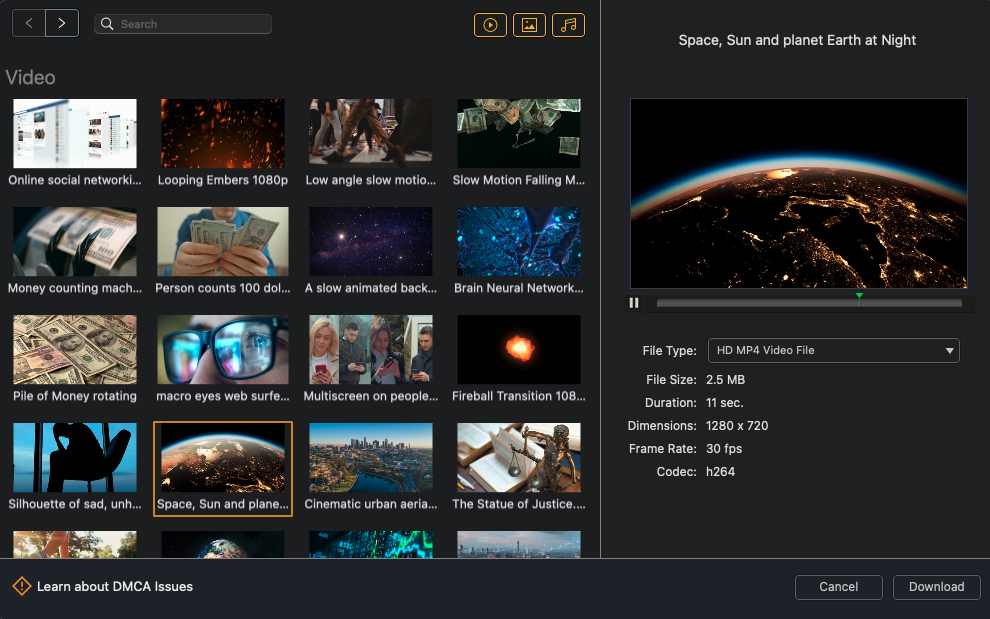
Task: Click the Search field
Action: pos(183,24)
